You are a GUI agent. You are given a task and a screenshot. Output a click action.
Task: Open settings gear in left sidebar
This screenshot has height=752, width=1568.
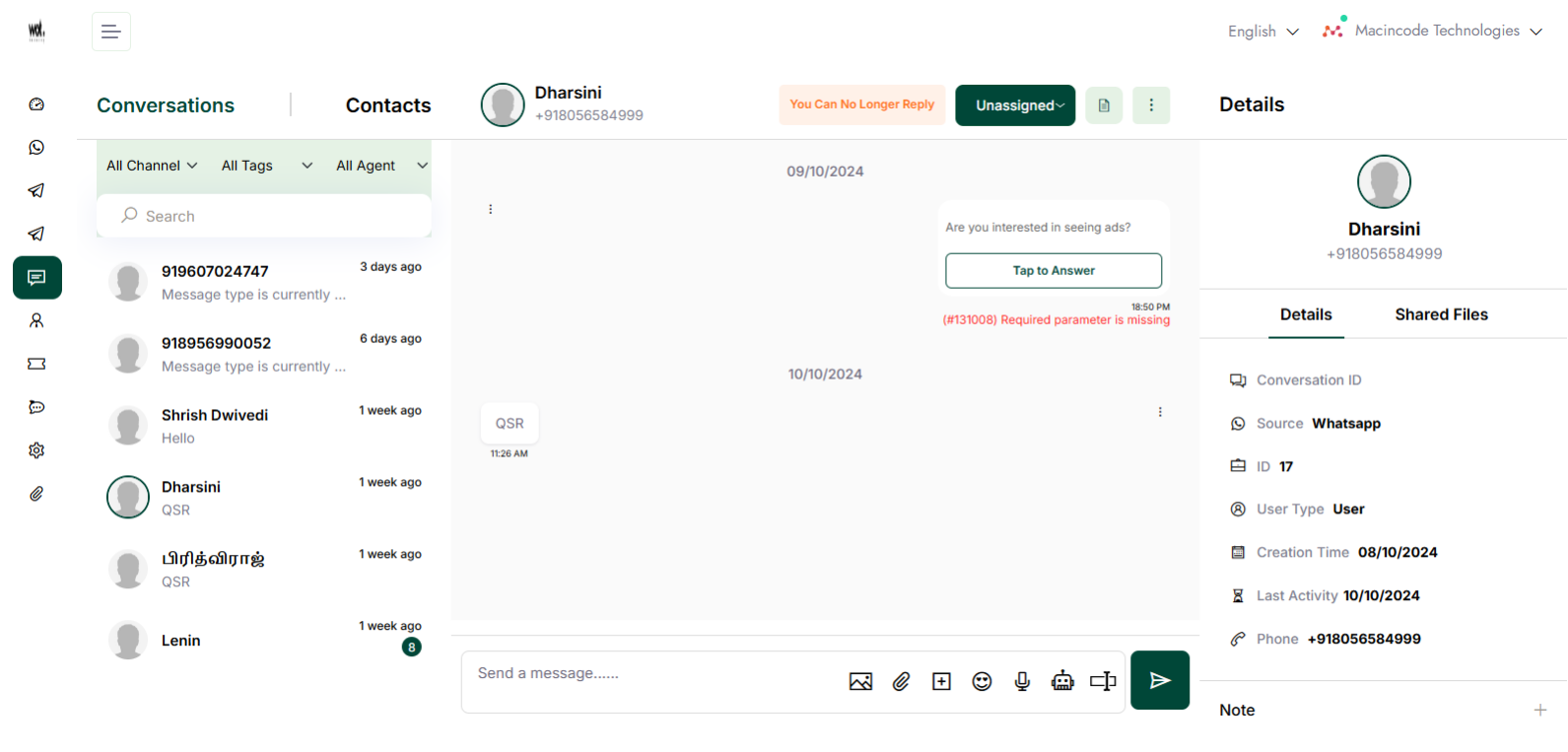[36, 450]
